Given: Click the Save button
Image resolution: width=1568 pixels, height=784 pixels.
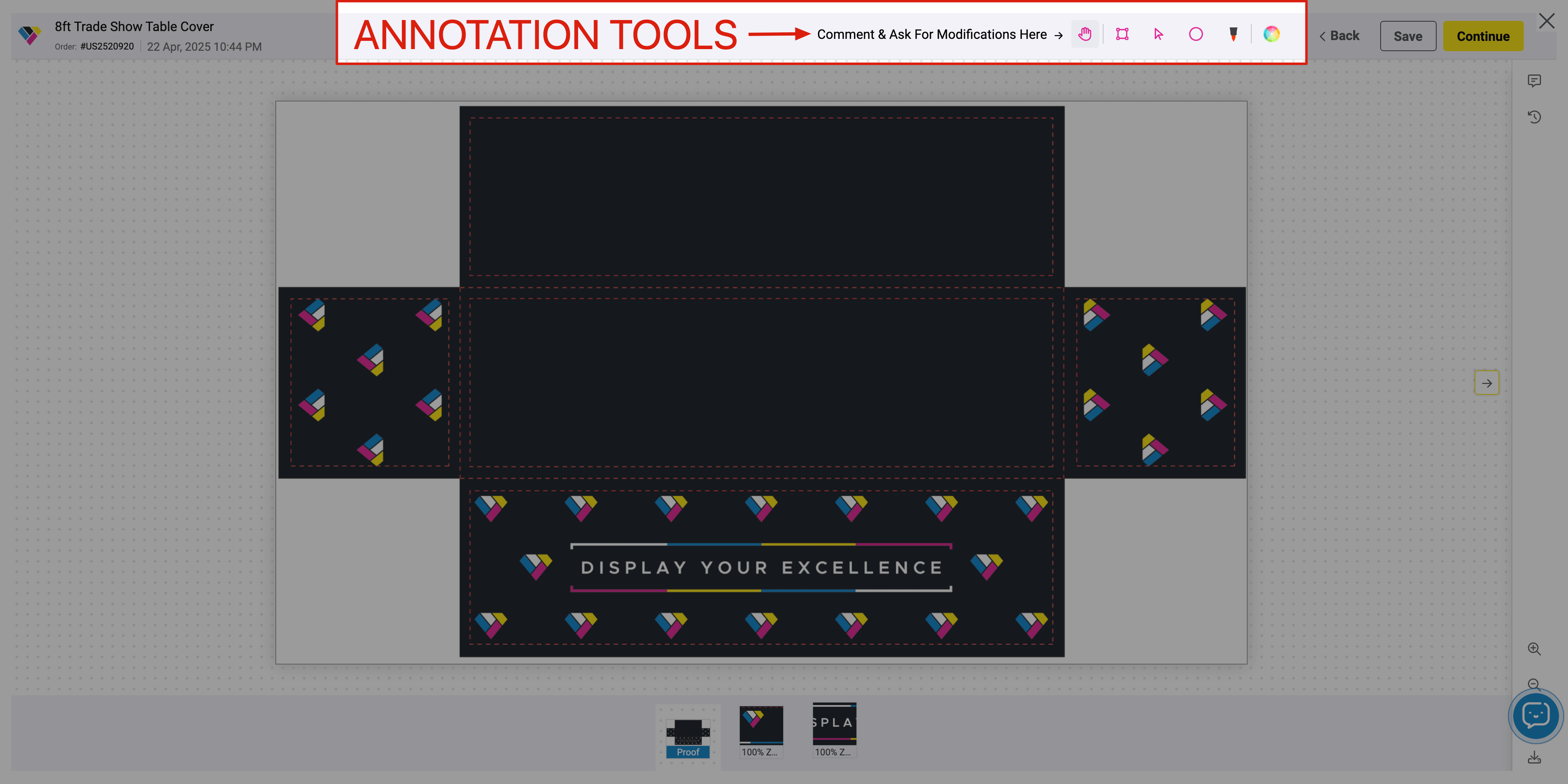Looking at the screenshot, I should click(x=1407, y=36).
